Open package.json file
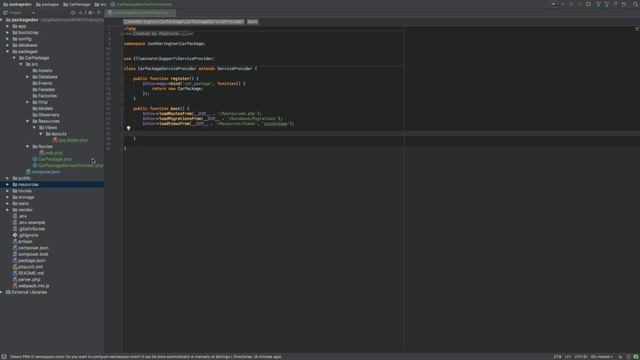The image size is (640, 360). click(29, 260)
